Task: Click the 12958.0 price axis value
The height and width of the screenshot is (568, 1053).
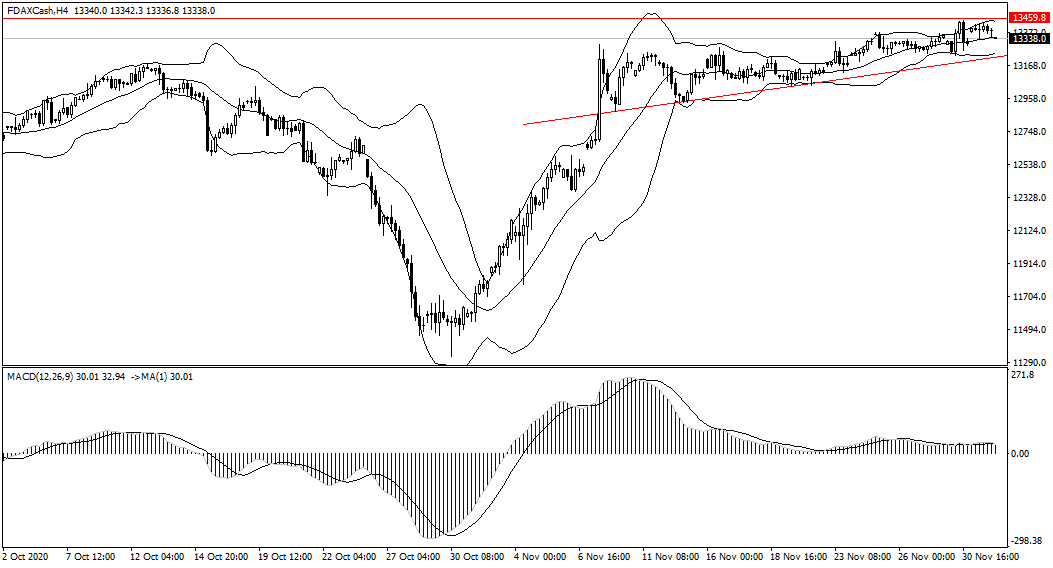Action: (1029, 99)
